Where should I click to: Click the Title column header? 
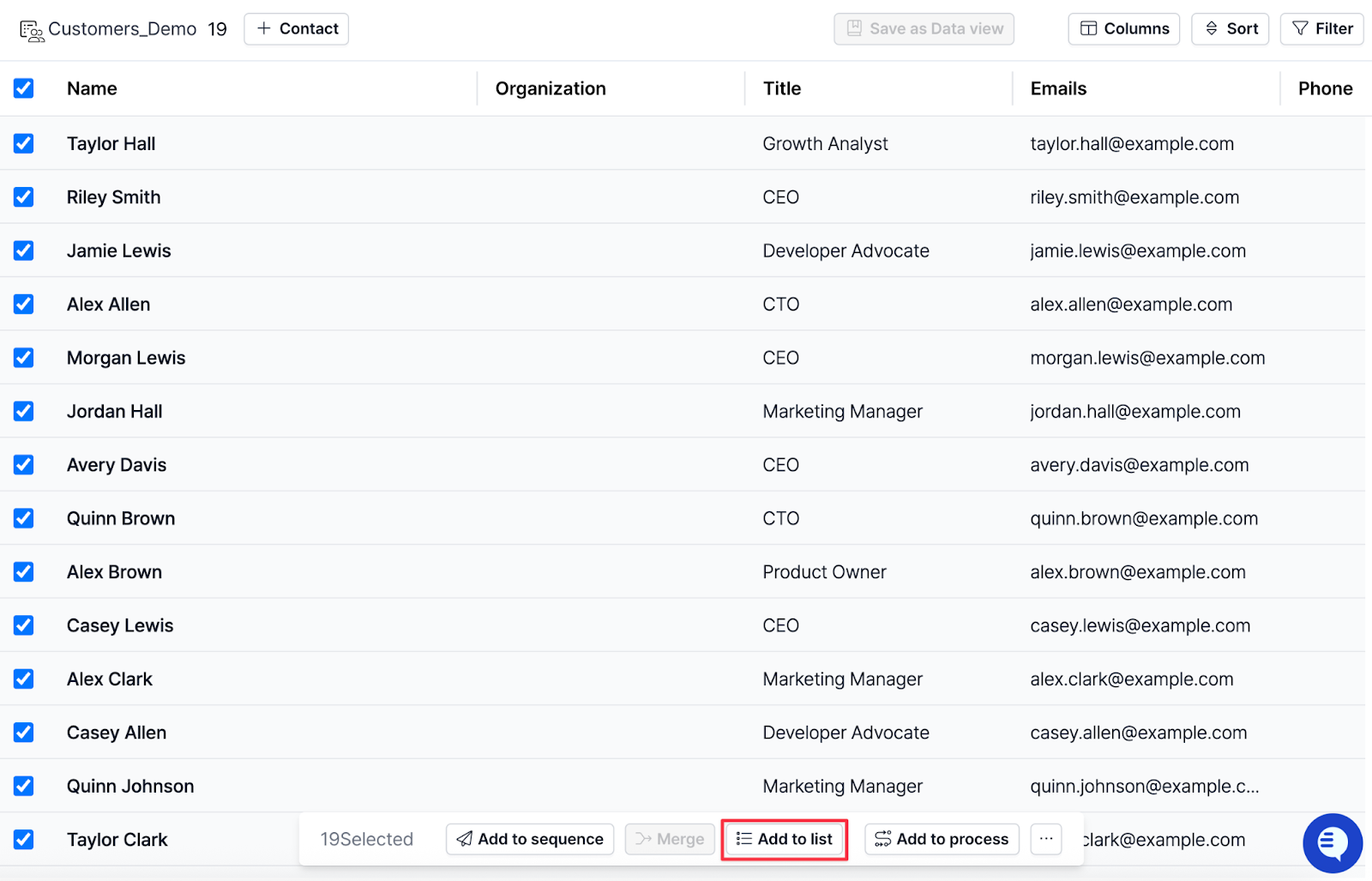(781, 87)
